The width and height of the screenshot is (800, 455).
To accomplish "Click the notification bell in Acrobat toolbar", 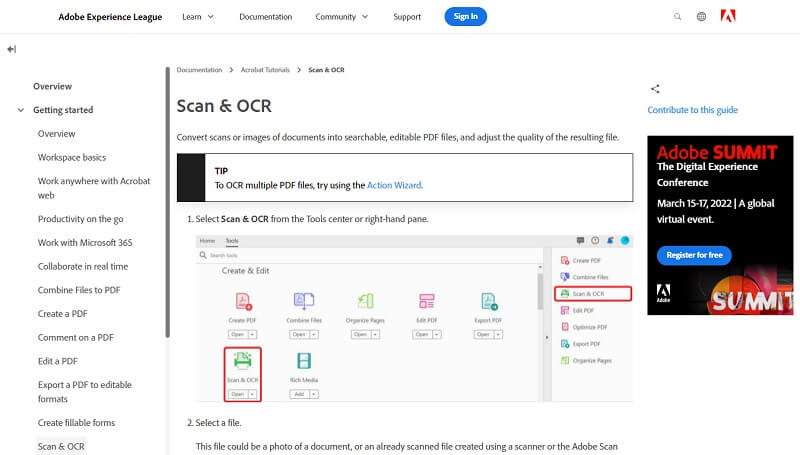I will [x=610, y=240].
